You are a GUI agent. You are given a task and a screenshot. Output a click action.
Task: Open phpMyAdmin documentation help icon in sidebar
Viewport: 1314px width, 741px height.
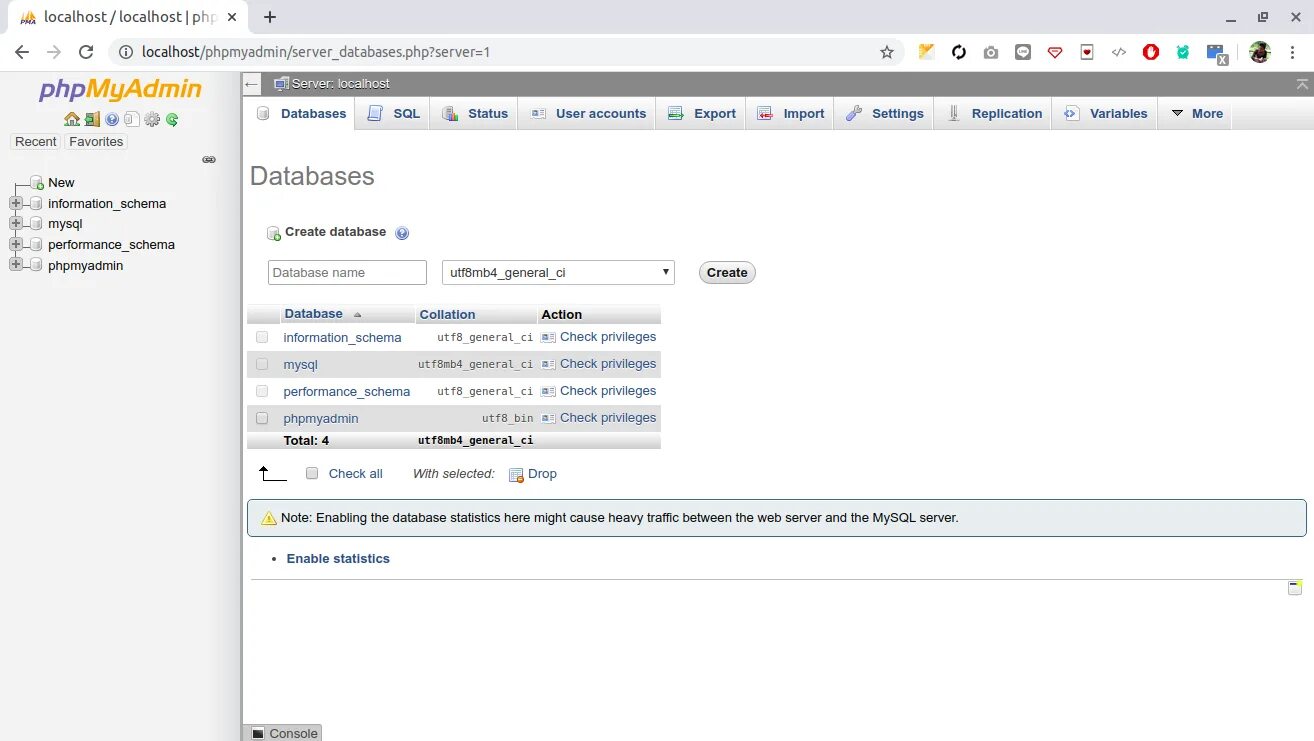pyautogui.click(x=112, y=119)
